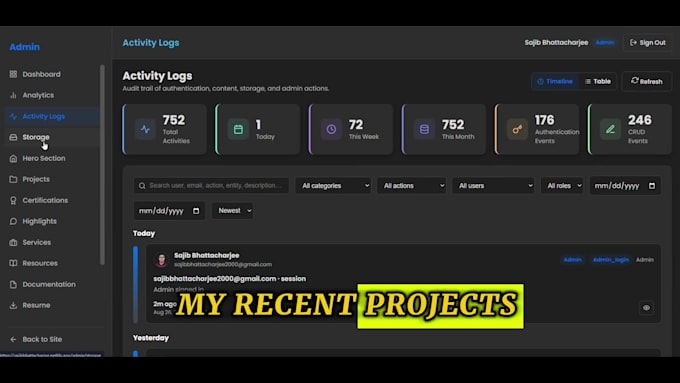Click the 'Today' section heading

click(144, 233)
